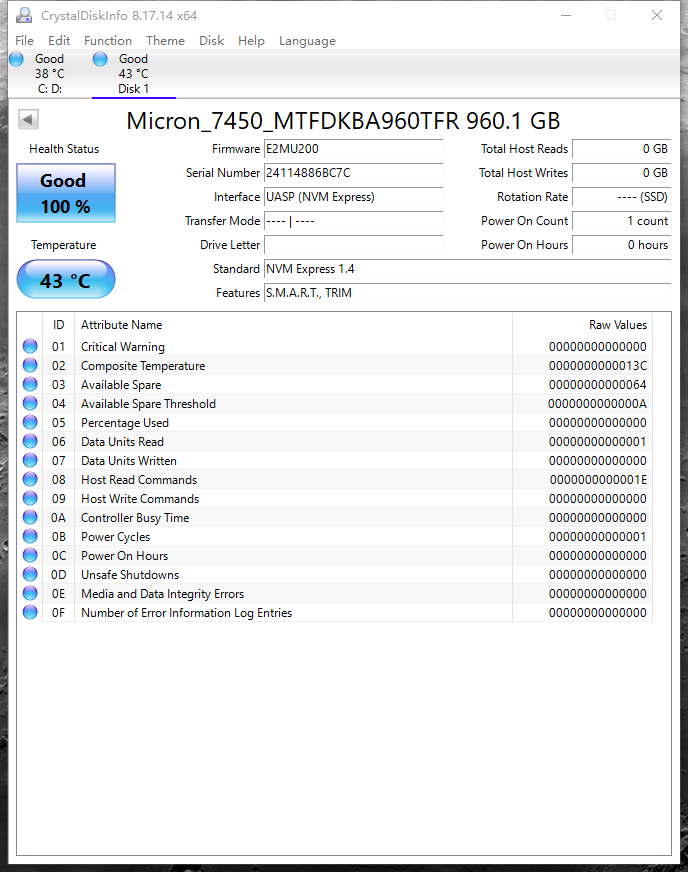
Task: Click status orb beside Critical Warning
Action: pyautogui.click(x=30, y=346)
